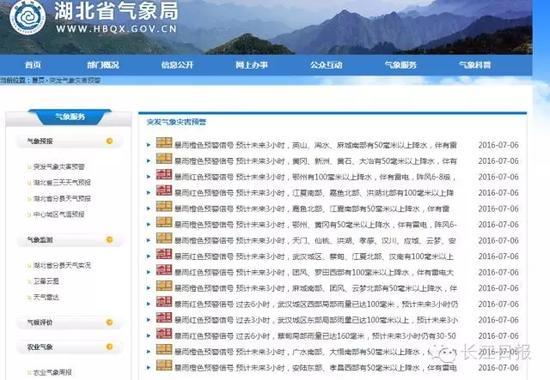Click the Hubei Meteorological Bureau round logo
Viewport: 550px width, 380px height.
pyautogui.click(x=27, y=17)
